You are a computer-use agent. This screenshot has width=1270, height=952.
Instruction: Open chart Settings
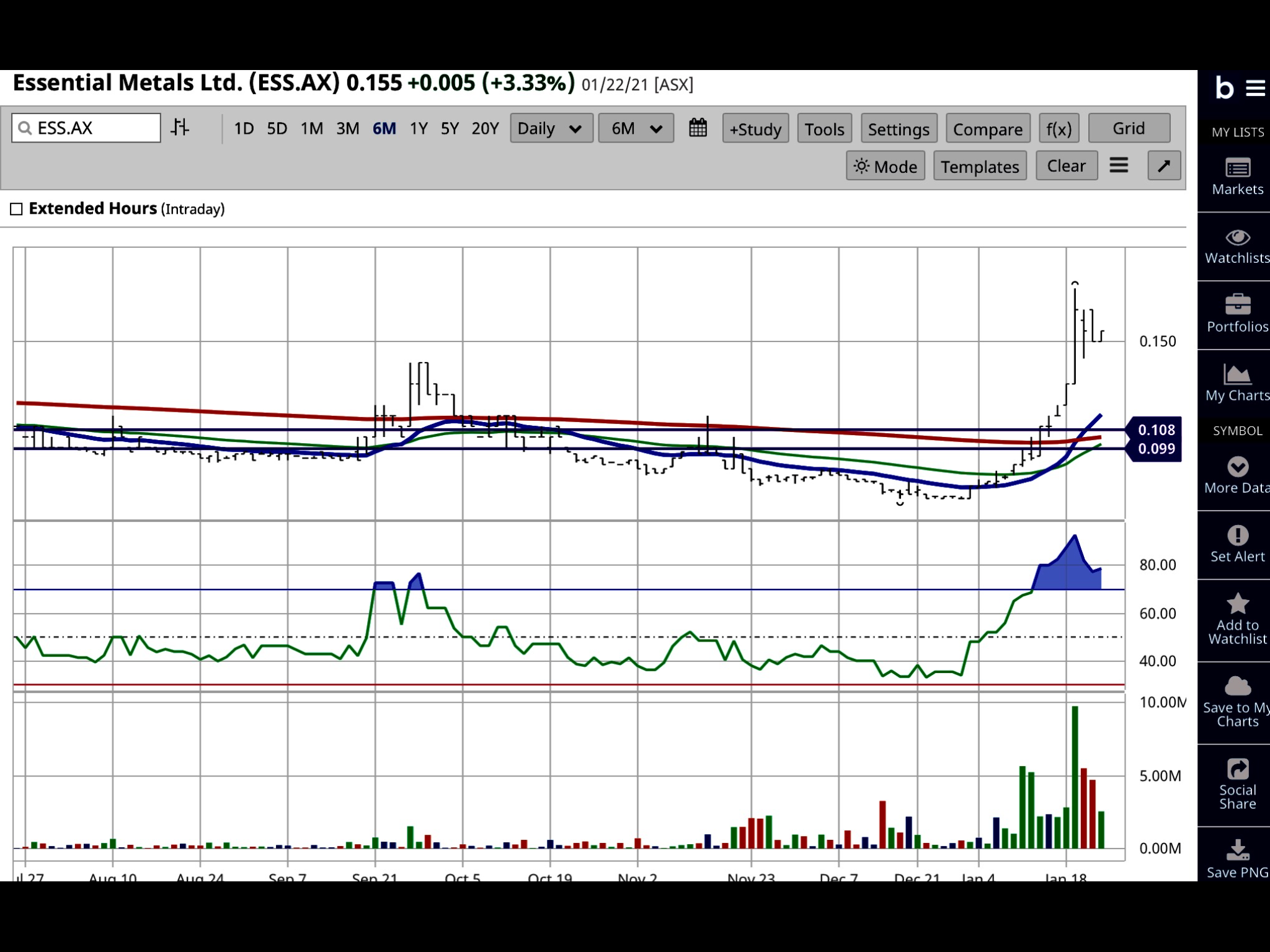(899, 128)
